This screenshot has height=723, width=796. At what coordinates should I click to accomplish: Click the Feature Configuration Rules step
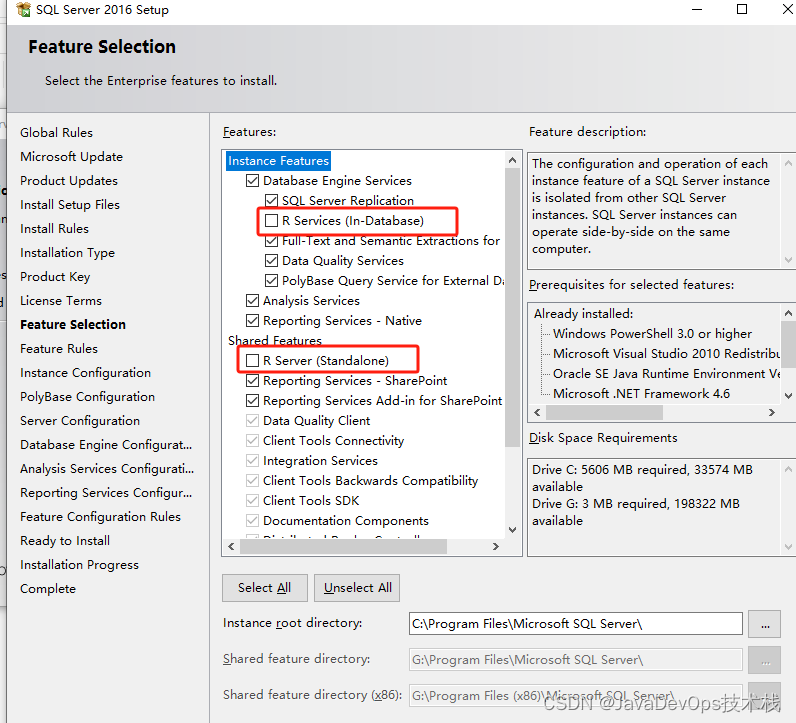point(101,517)
